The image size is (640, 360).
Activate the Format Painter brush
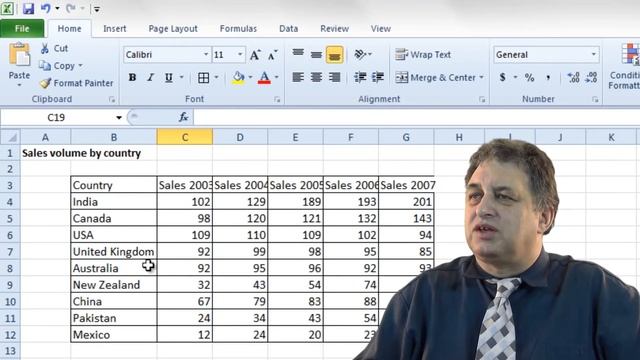click(77, 83)
